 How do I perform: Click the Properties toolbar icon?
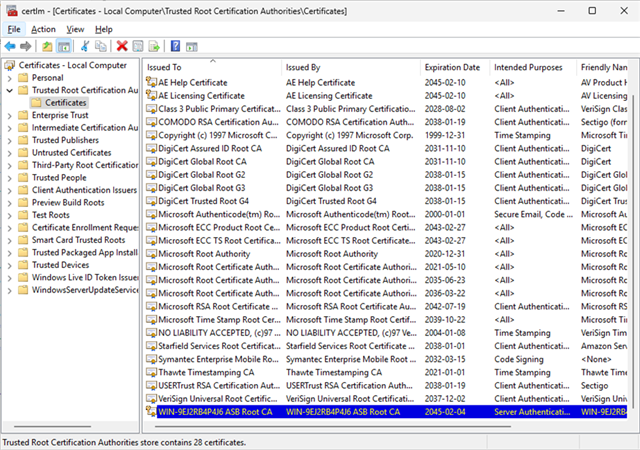pos(138,47)
